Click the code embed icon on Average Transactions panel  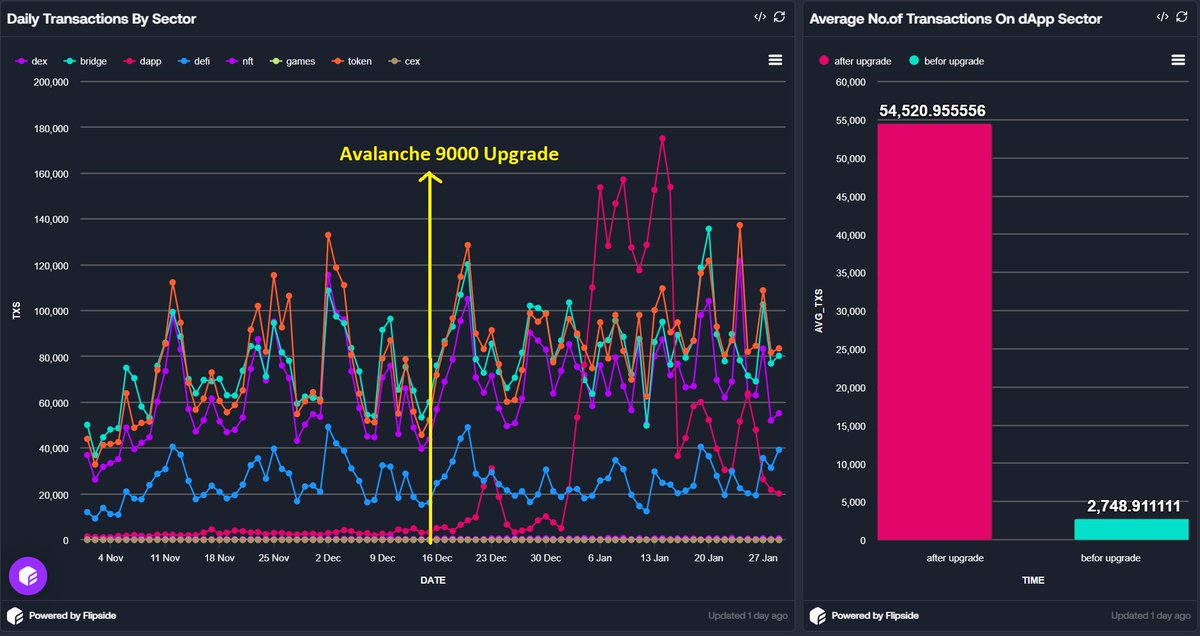tap(1162, 17)
